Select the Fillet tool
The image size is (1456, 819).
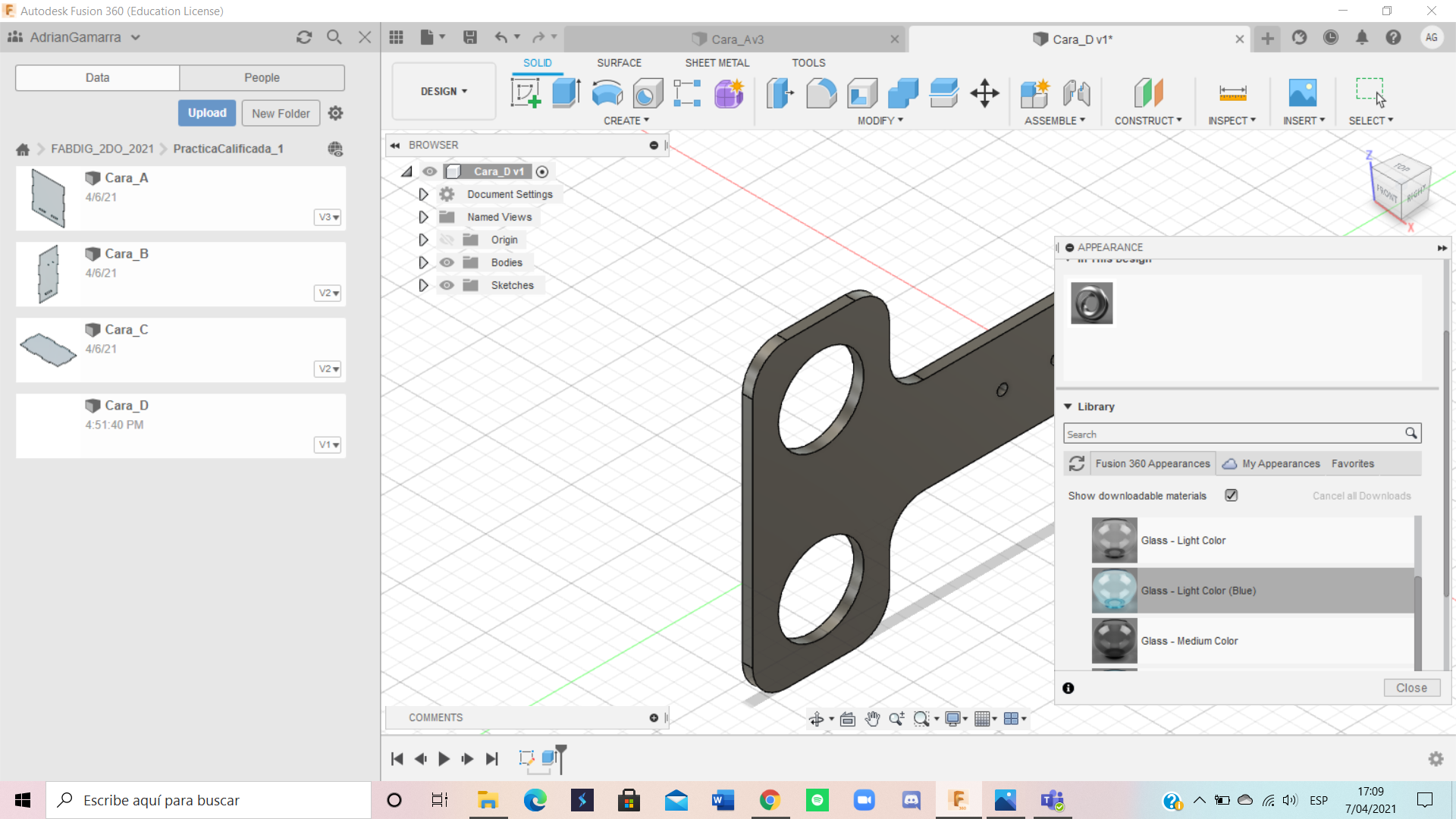(x=821, y=93)
